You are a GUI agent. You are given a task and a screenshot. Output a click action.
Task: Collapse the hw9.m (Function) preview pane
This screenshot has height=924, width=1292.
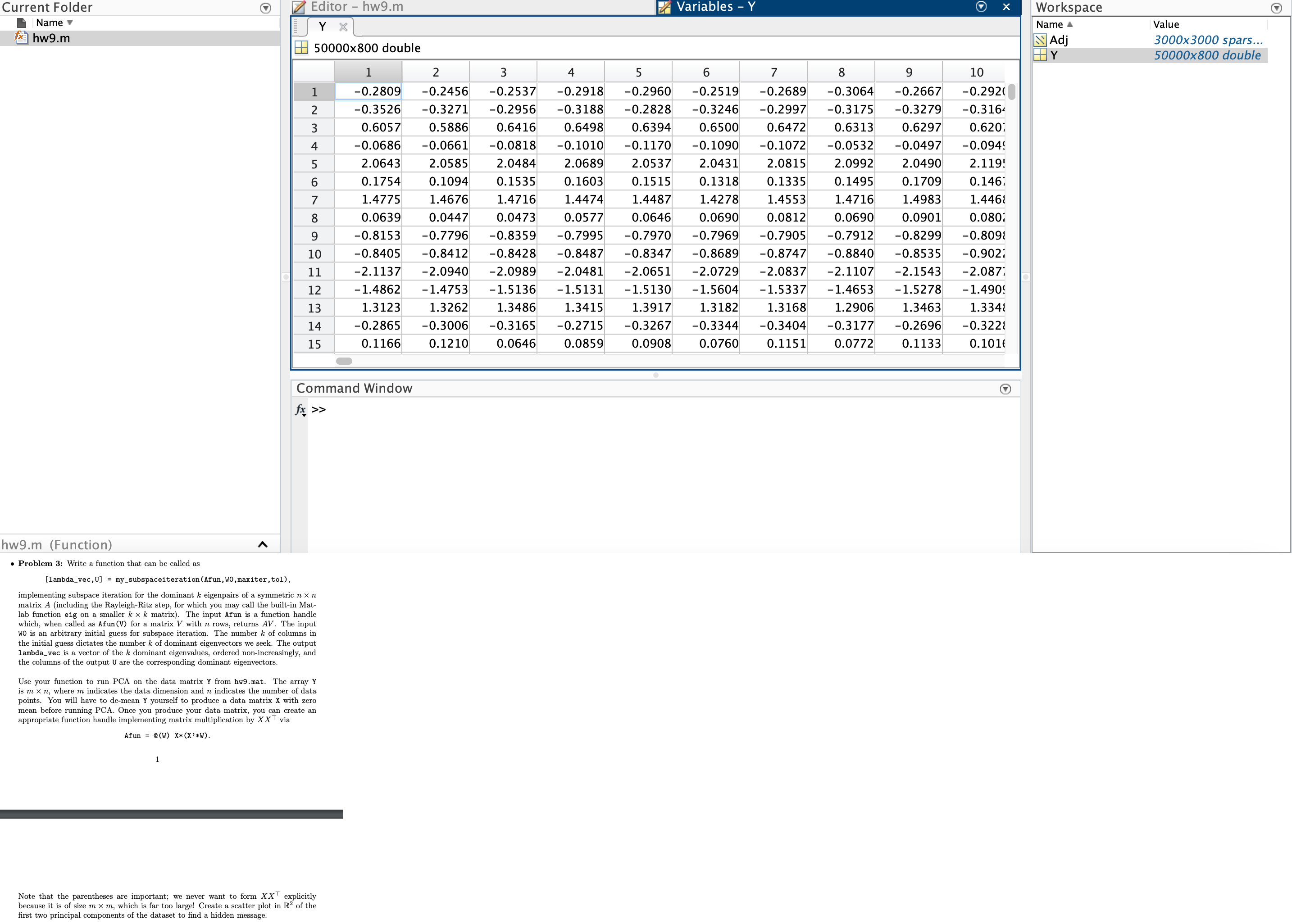262,544
